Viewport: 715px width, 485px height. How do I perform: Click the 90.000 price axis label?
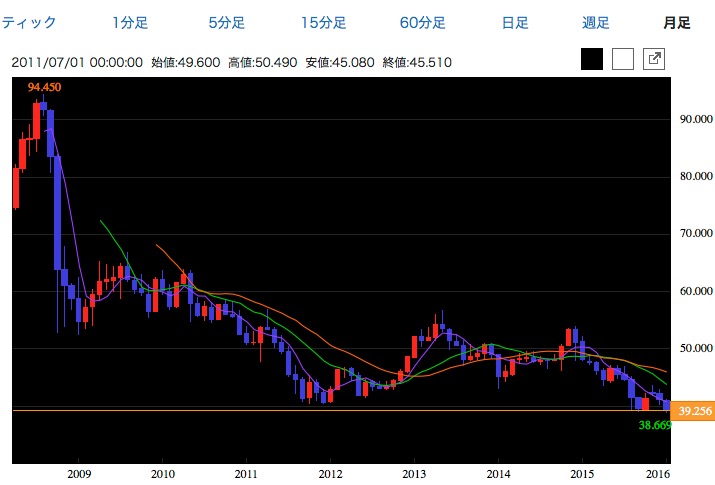[x=696, y=119]
